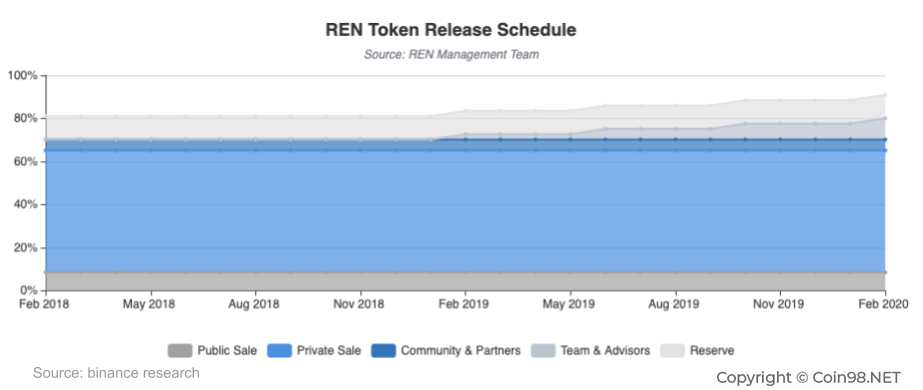Hide the Reserve series label
Viewport: 923px width, 390px height.
click(712, 351)
